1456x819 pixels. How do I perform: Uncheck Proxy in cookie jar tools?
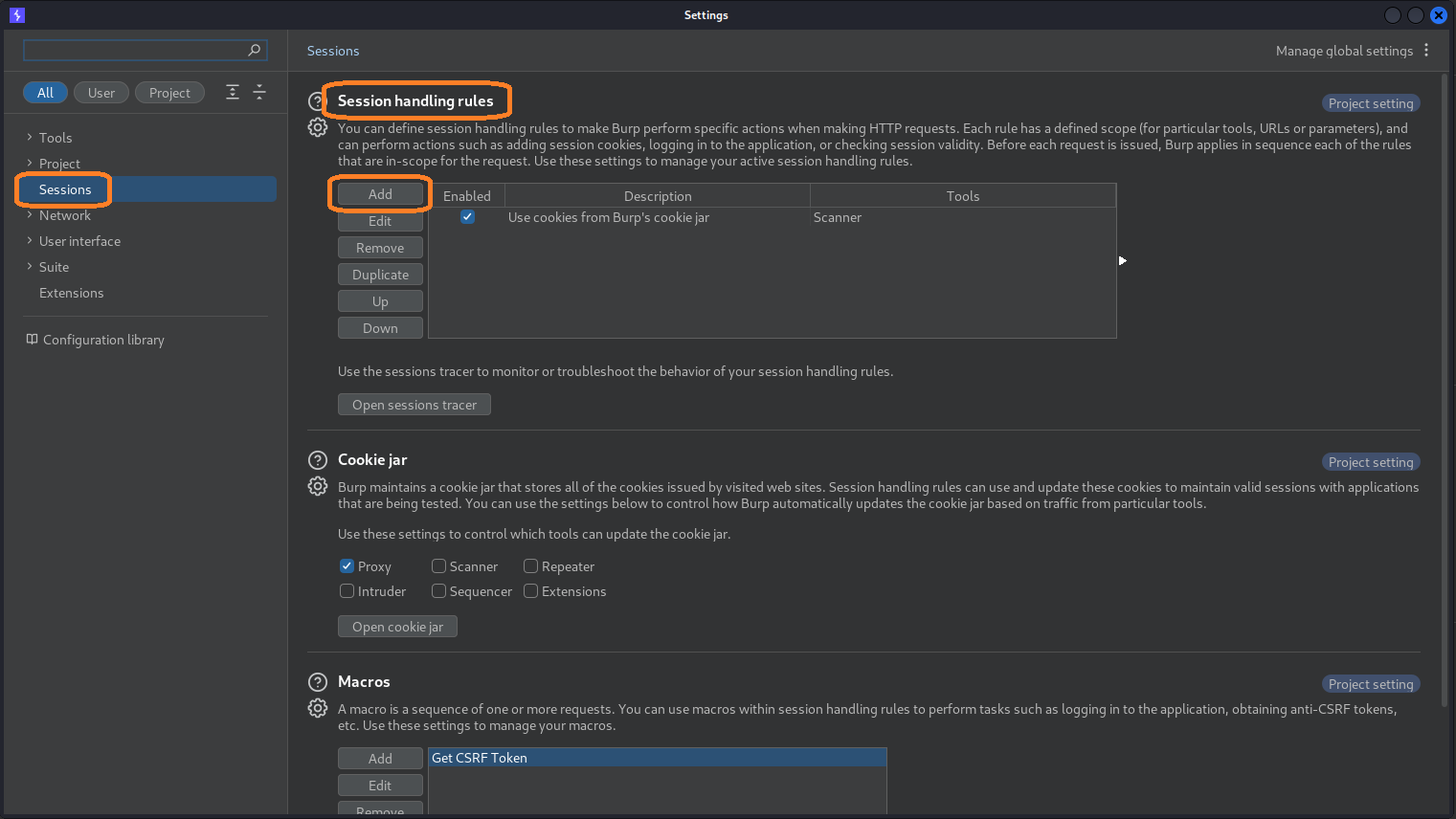[x=346, y=565]
